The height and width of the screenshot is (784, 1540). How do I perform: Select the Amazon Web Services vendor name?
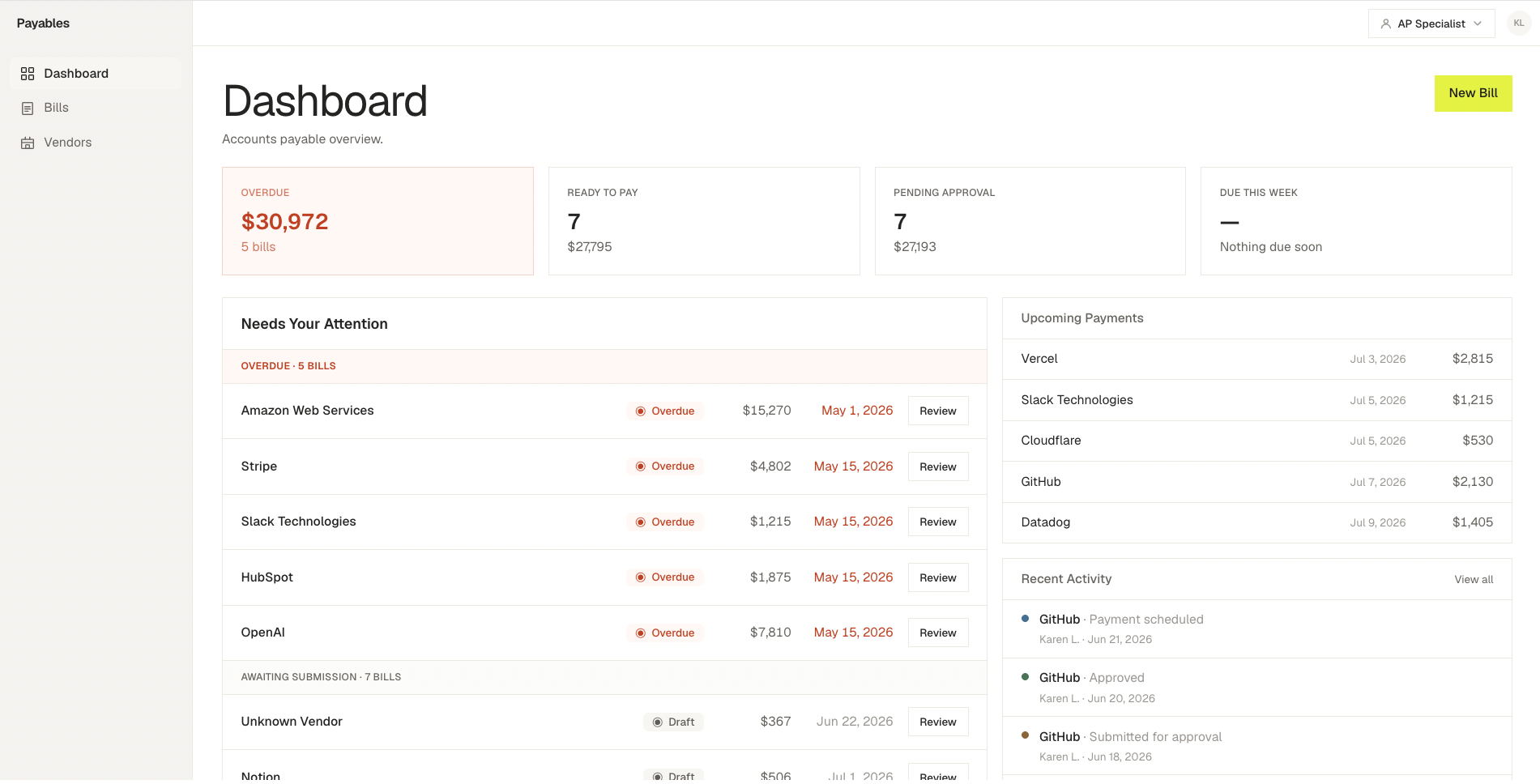tap(307, 411)
